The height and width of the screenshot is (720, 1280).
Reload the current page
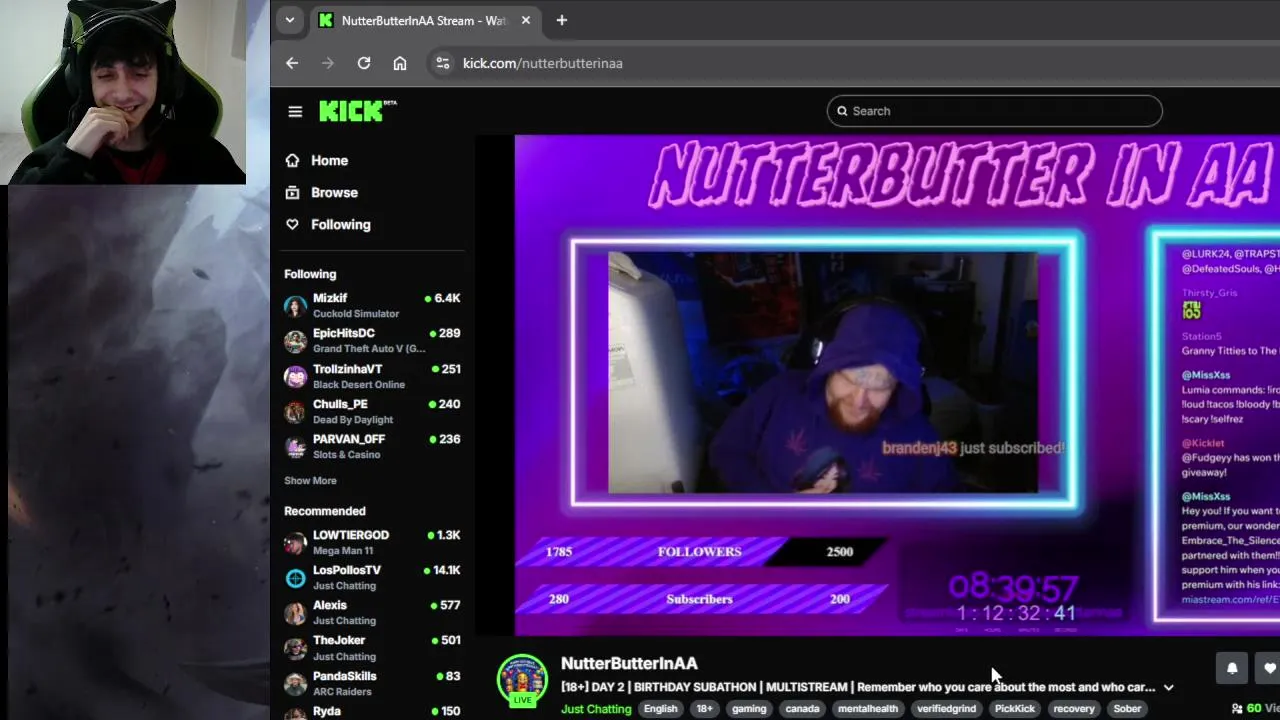pyautogui.click(x=364, y=63)
